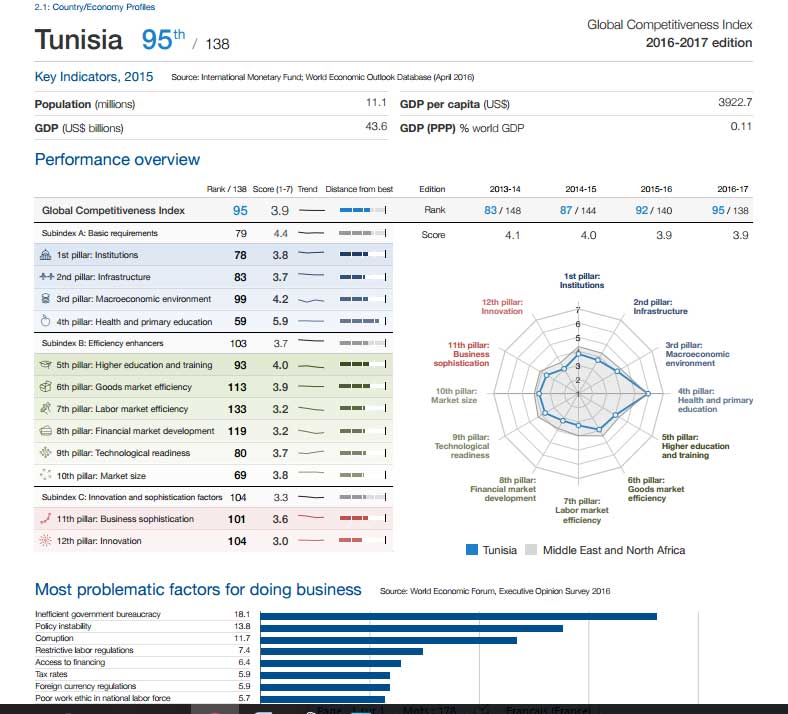Screen dimensions: 788x714
Task: Click the Inefficient government bureaucracy bar
Action: coord(458,616)
